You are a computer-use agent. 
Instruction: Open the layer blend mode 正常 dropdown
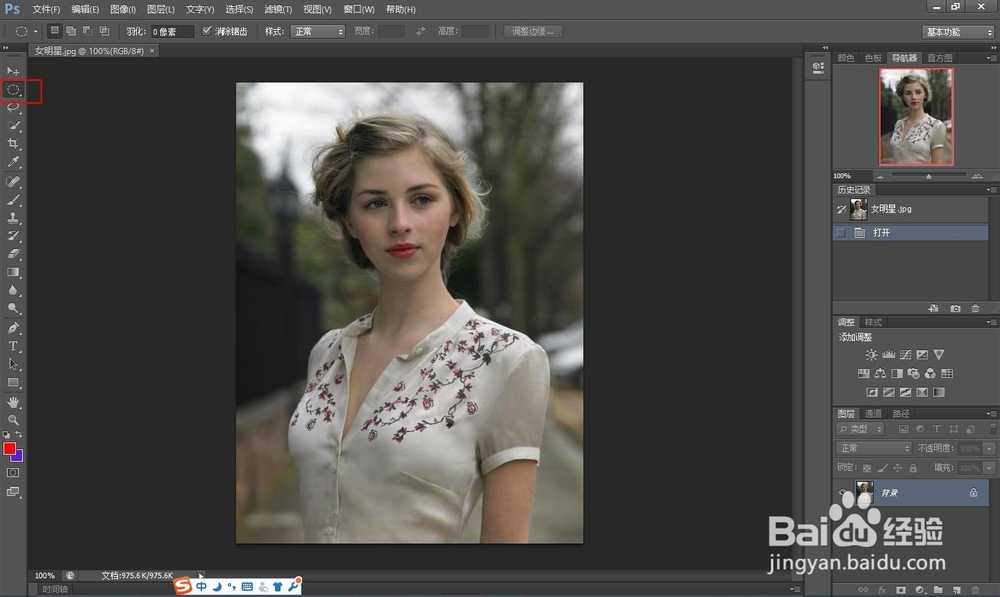click(x=873, y=448)
